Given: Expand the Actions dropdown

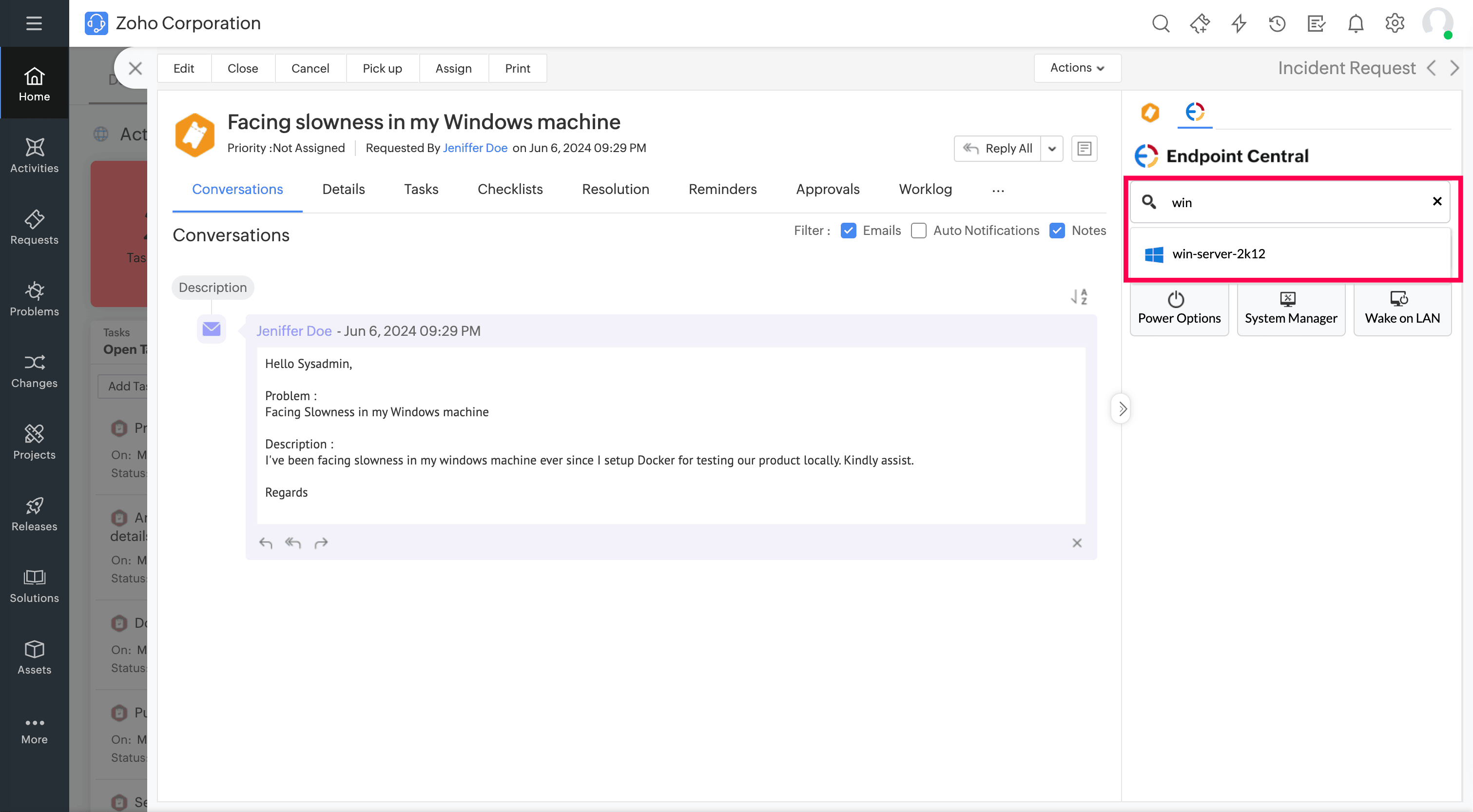Looking at the screenshot, I should (x=1077, y=68).
